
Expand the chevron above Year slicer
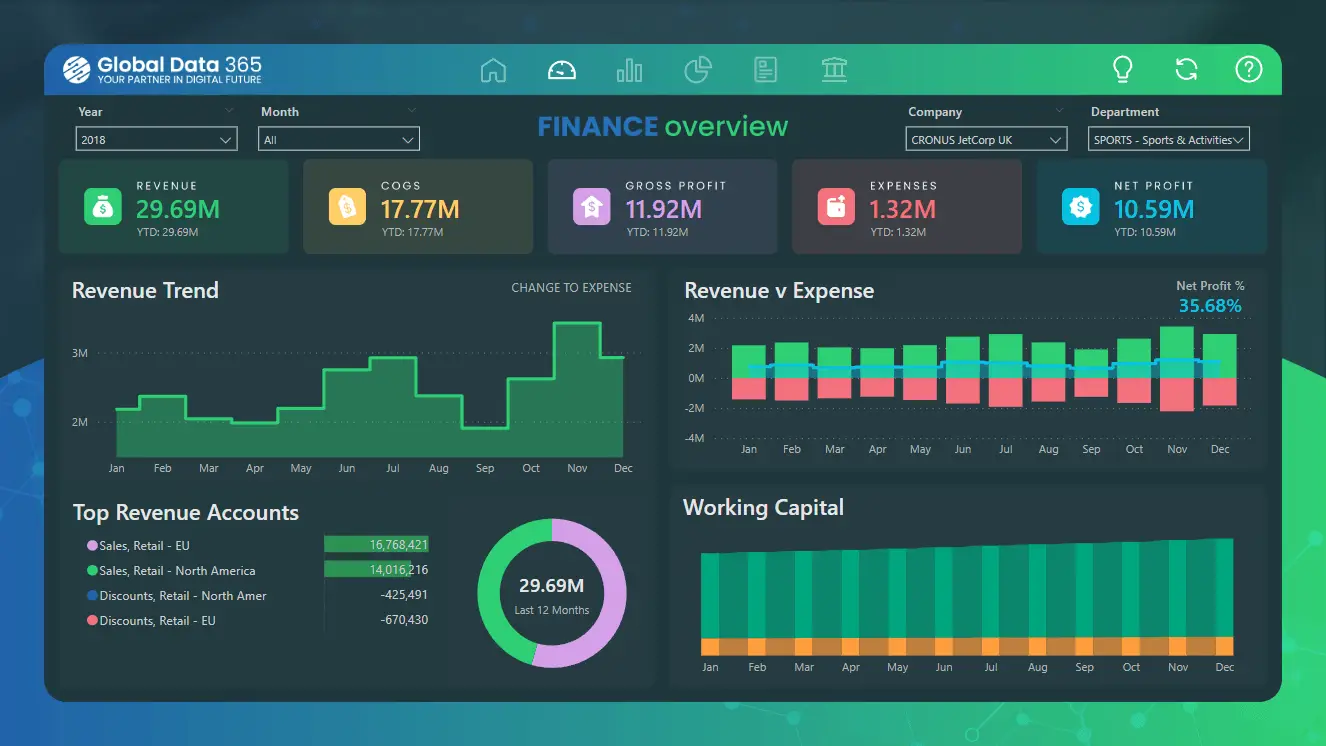(x=229, y=111)
